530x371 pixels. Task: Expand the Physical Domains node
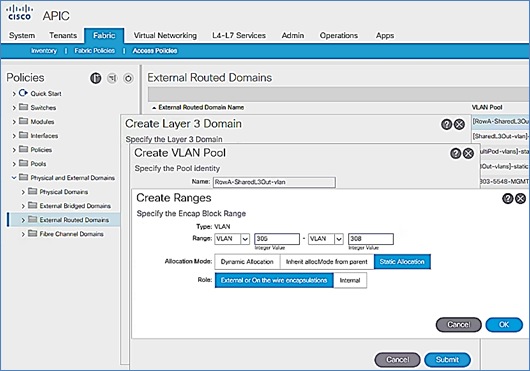coord(23,192)
